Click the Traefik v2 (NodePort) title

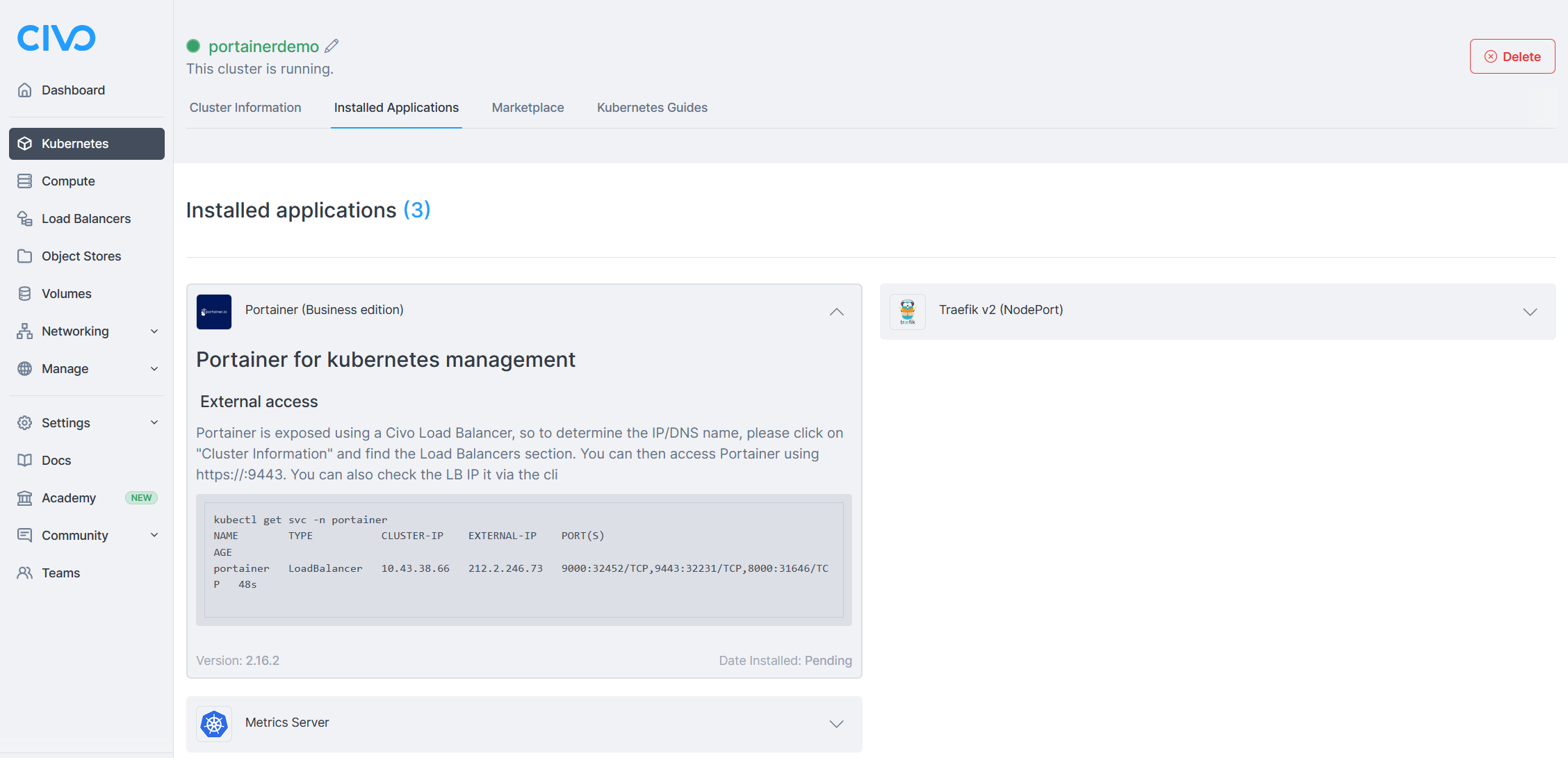click(x=1001, y=310)
